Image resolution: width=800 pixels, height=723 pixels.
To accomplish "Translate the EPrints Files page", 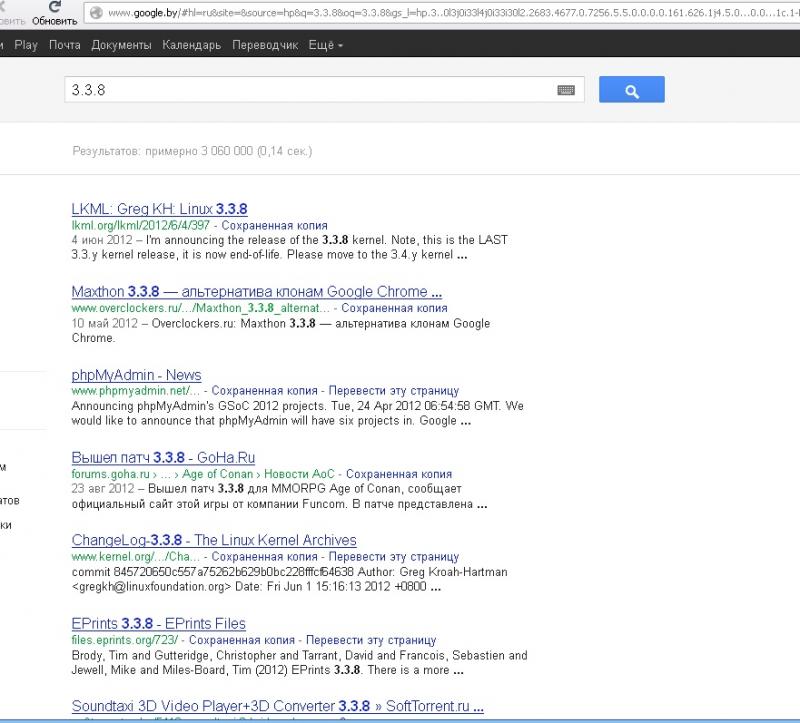I will pyautogui.click(x=371, y=640).
